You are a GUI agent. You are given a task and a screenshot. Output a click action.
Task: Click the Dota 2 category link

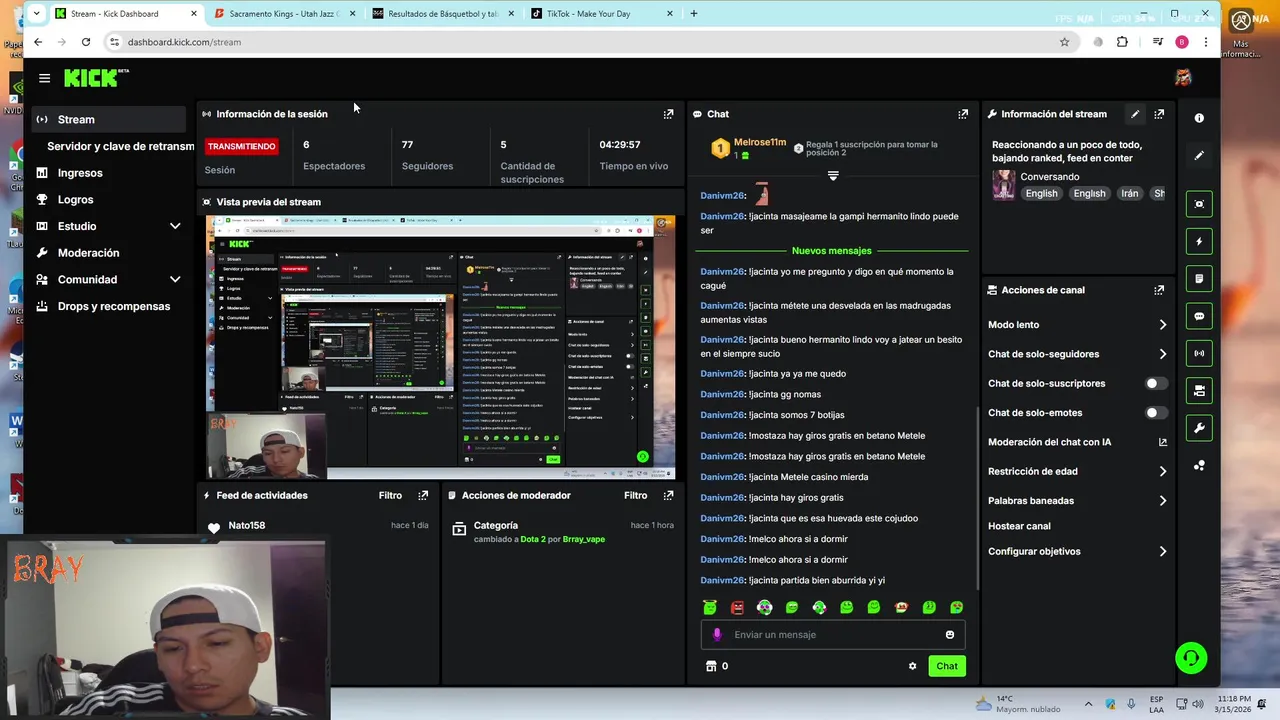click(x=533, y=539)
